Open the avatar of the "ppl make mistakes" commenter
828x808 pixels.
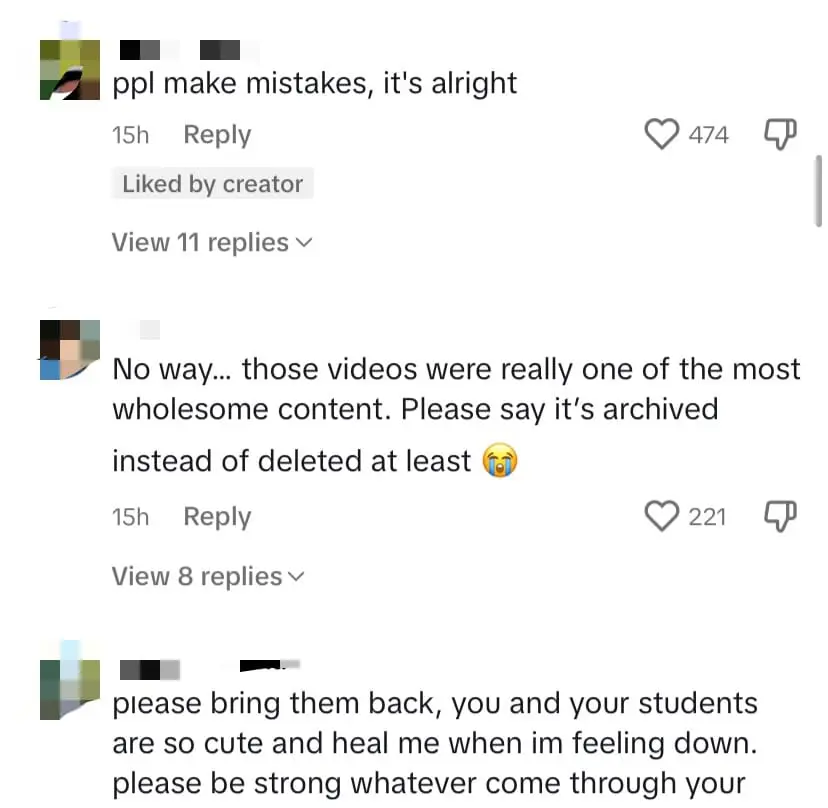point(70,70)
